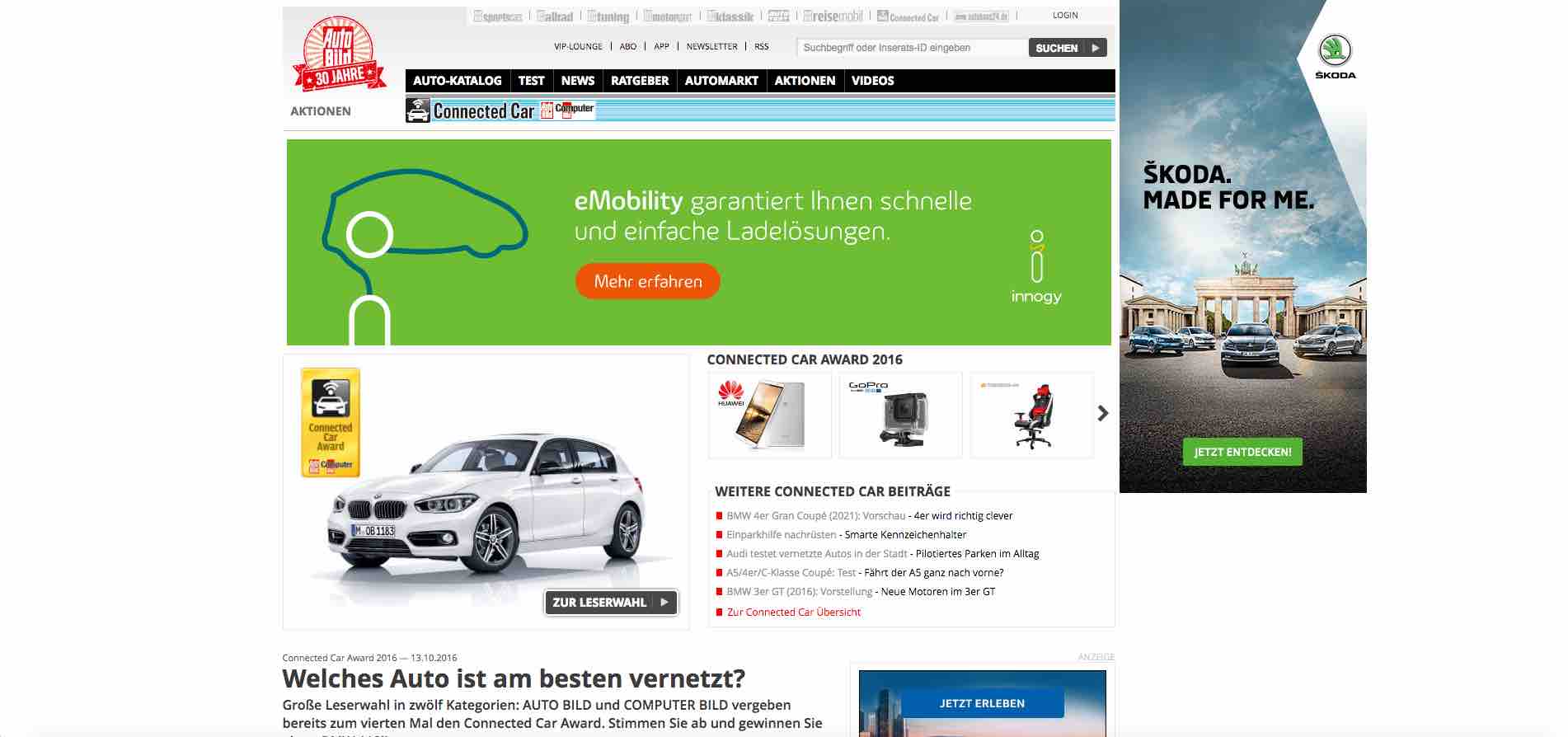
Task: Open the reisemobil sub-brand logo link
Action: coord(833,16)
